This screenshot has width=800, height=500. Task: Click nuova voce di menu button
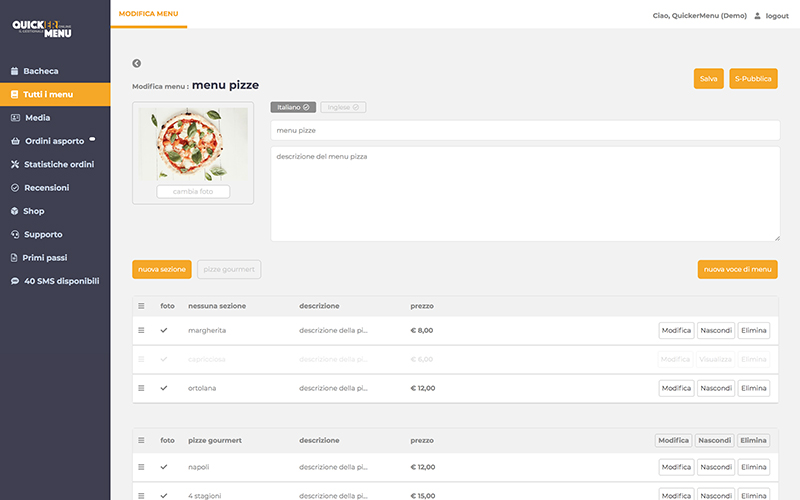coord(737,269)
